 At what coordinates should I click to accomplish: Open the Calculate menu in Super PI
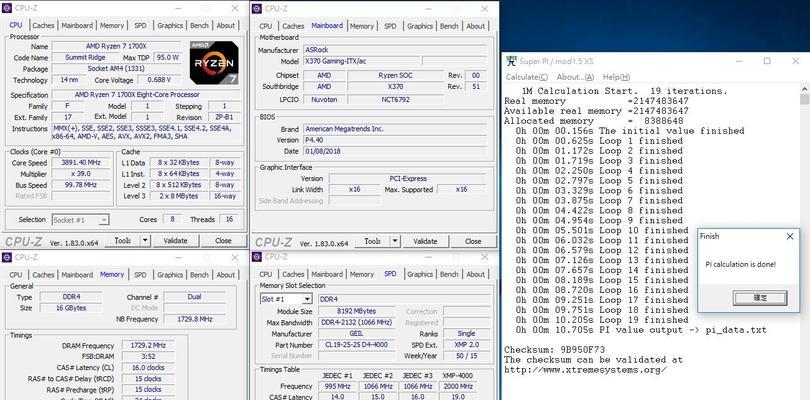click(526, 77)
